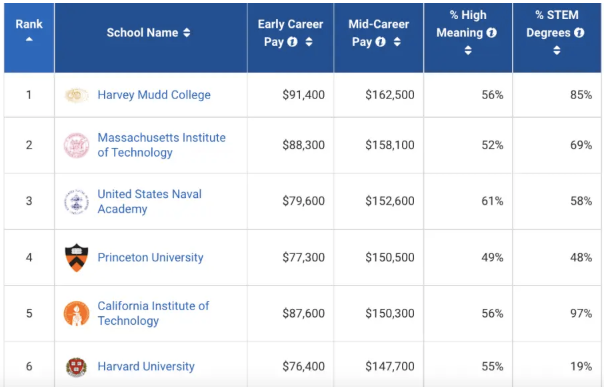Click the United States Naval Academy seal
This screenshot has height=390, width=604.
tap(76, 202)
